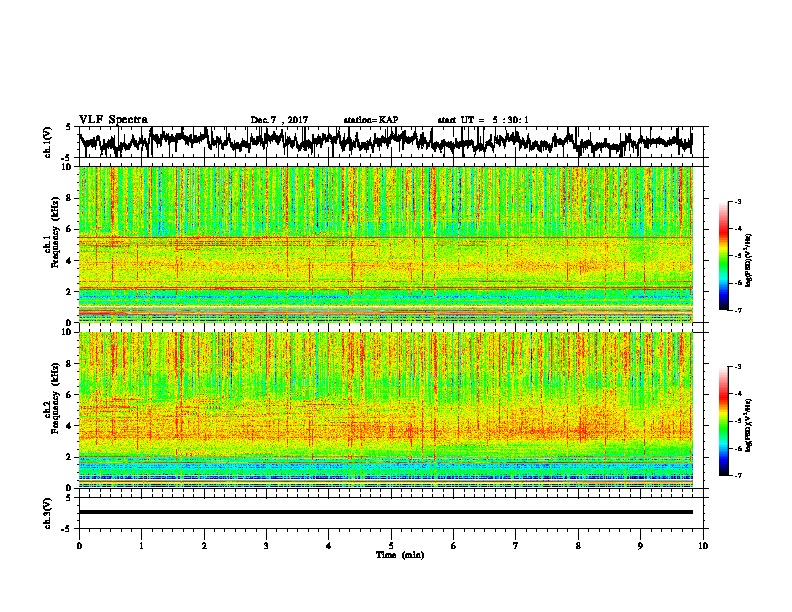The image size is (792, 612).
Task: Click the "8" kHz tick of ch.1 axis
Action: pyautogui.click(x=70, y=198)
